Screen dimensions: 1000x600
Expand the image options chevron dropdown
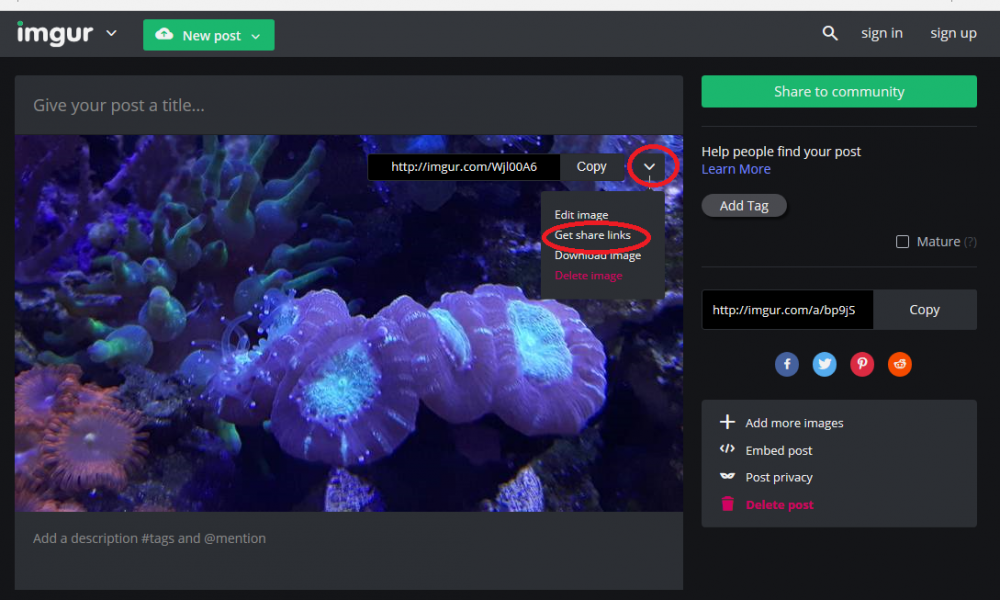click(x=650, y=167)
